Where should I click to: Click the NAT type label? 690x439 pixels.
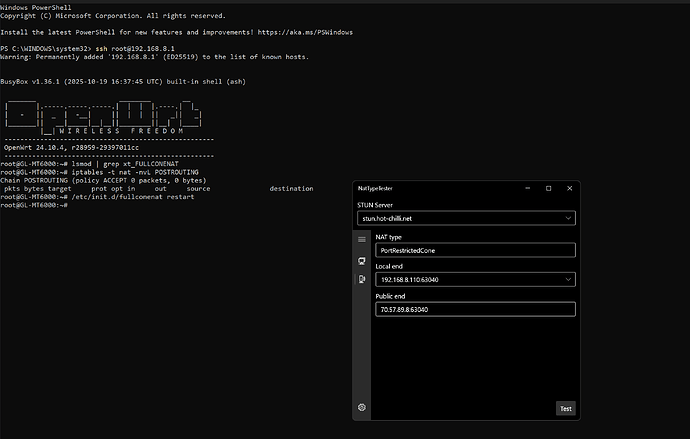click(389, 237)
